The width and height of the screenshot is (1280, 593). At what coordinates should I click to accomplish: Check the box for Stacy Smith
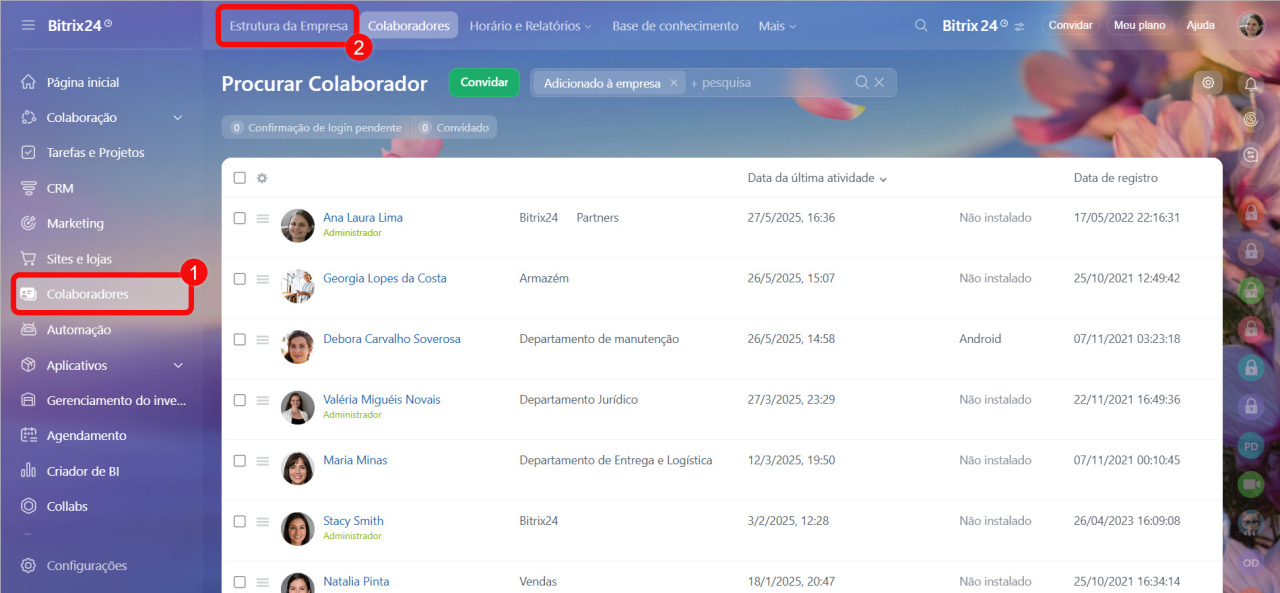pos(239,521)
